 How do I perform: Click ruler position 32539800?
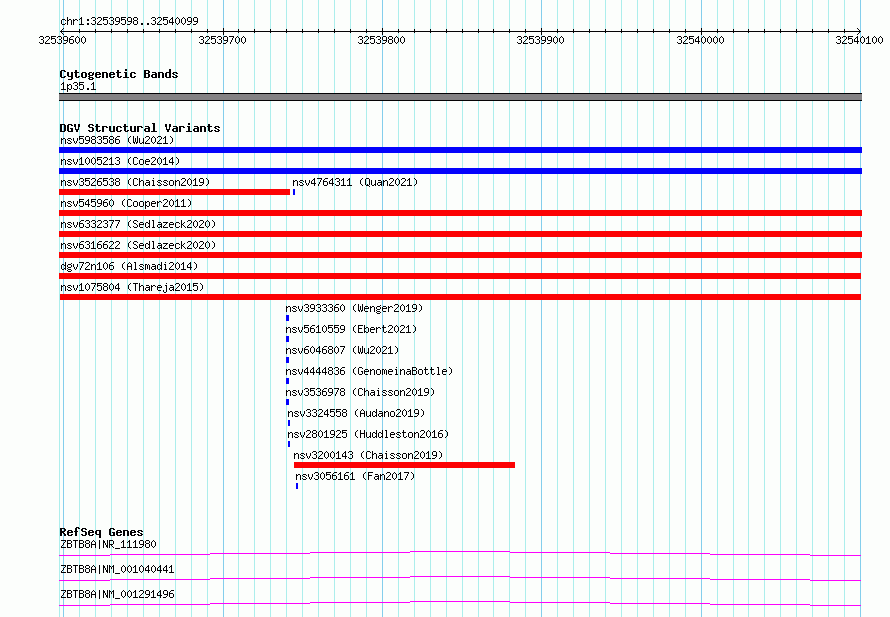[x=381, y=40]
